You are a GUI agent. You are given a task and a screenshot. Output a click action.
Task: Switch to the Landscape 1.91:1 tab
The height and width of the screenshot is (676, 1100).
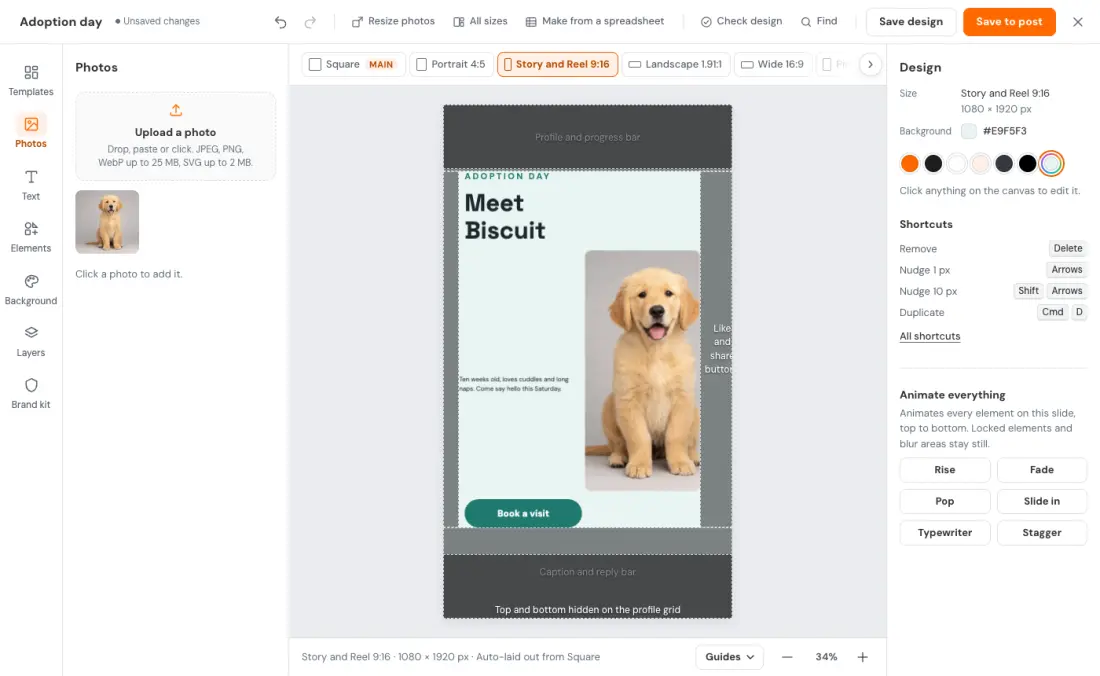676,65
